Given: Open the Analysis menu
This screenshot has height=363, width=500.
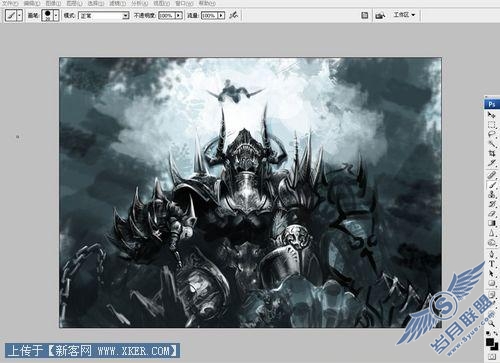Looking at the screenshot, I should pyautogui.click(x=139, y=3).
